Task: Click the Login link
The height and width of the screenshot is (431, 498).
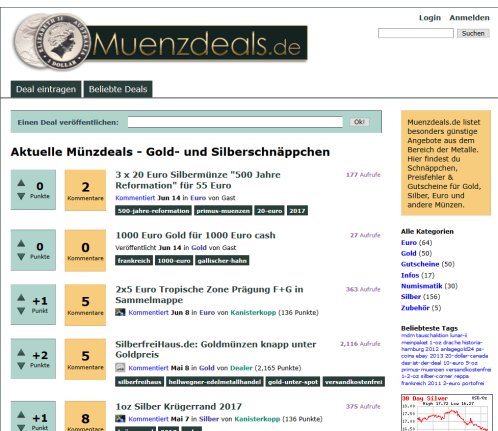Action: click(430, 18)
